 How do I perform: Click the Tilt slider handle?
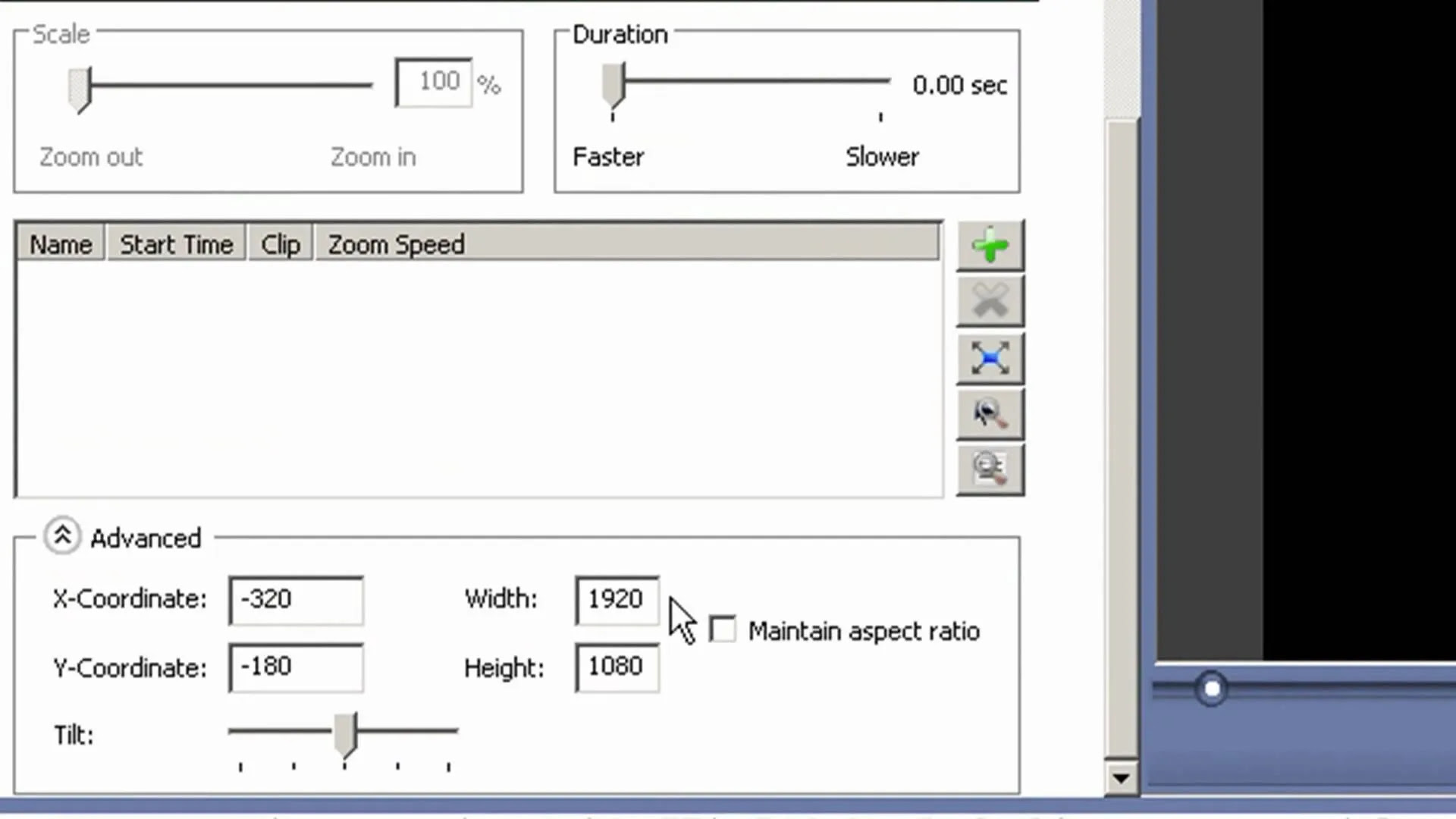pos(346,734)
